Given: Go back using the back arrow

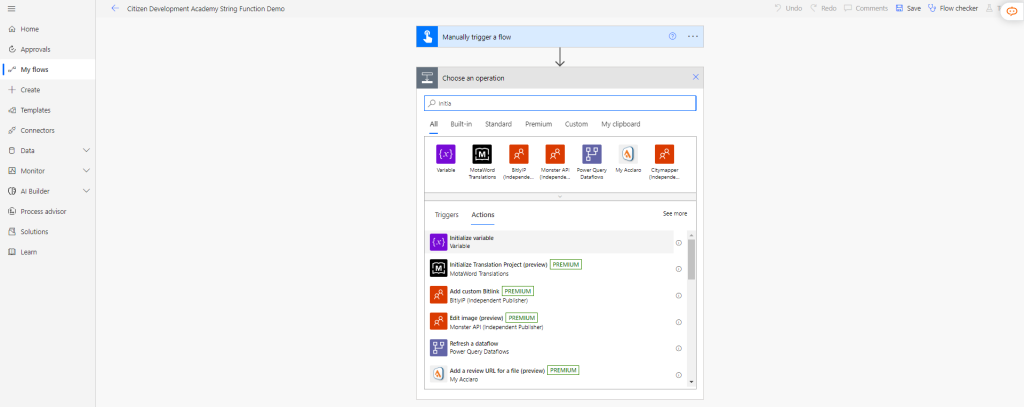Looking at the screenshot, I should click(116, 8).
